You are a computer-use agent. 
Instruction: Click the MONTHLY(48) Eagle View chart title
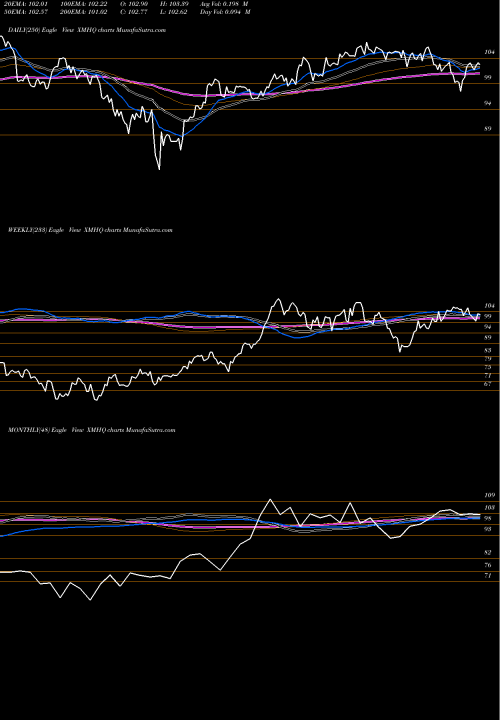(x=92, y=430)
